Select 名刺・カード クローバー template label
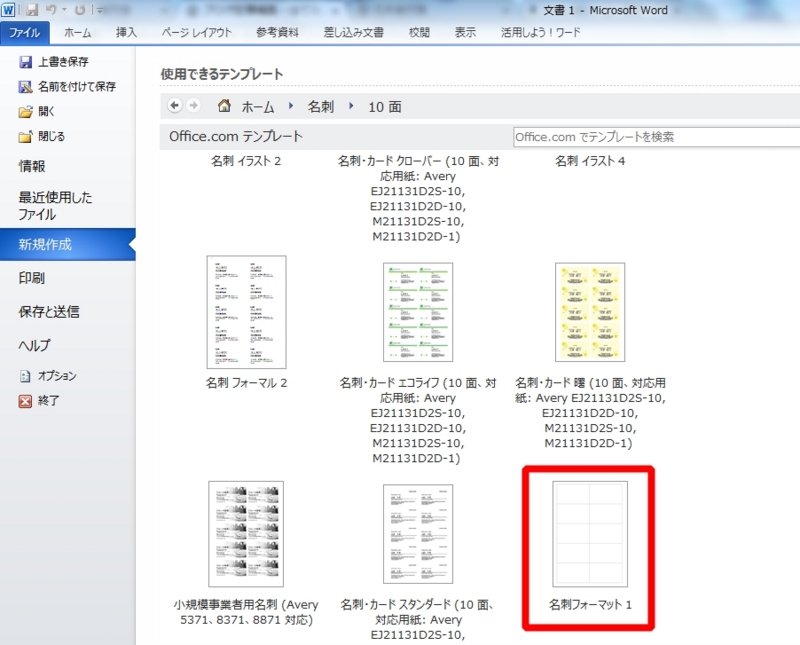This screenshot has height=645, width=800. (x=418, y=199)
